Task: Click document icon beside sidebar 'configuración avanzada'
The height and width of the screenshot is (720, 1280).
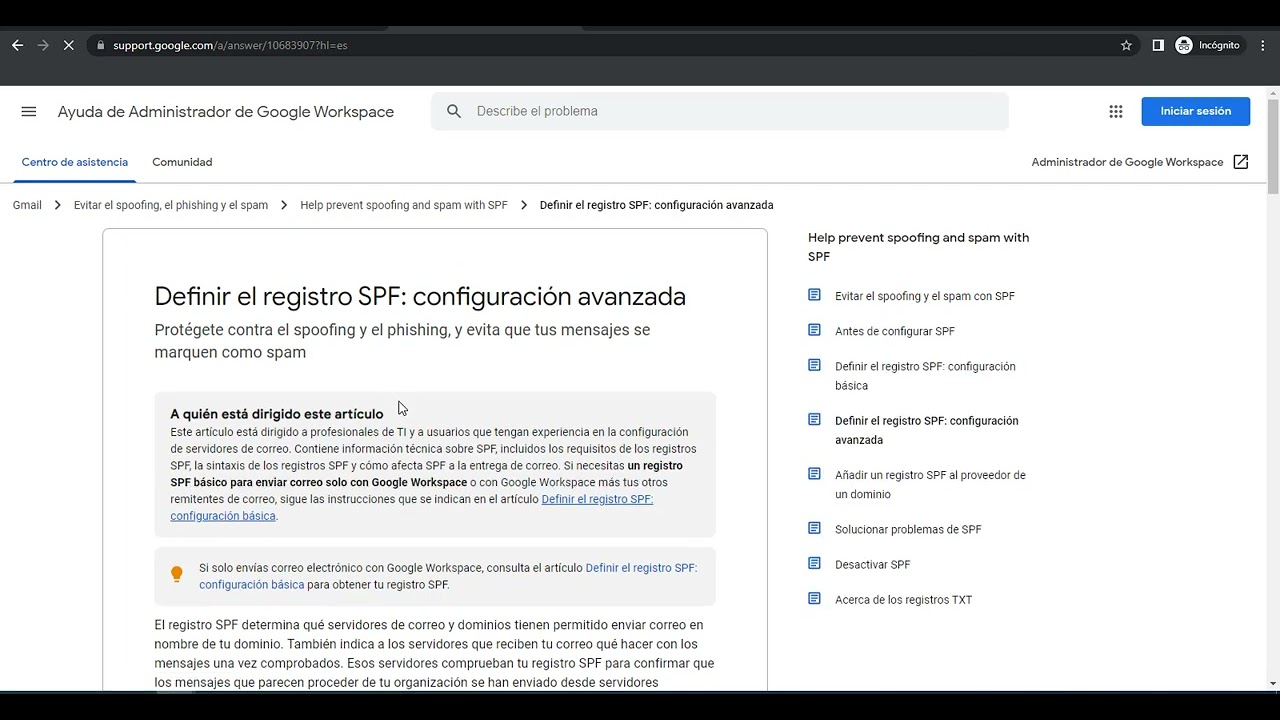Action: click(x=814, y=419)
